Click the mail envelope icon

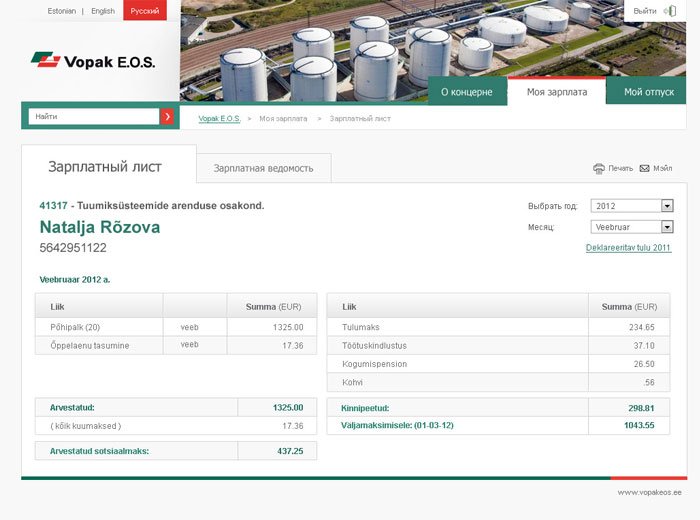click(x=645, y=168)
